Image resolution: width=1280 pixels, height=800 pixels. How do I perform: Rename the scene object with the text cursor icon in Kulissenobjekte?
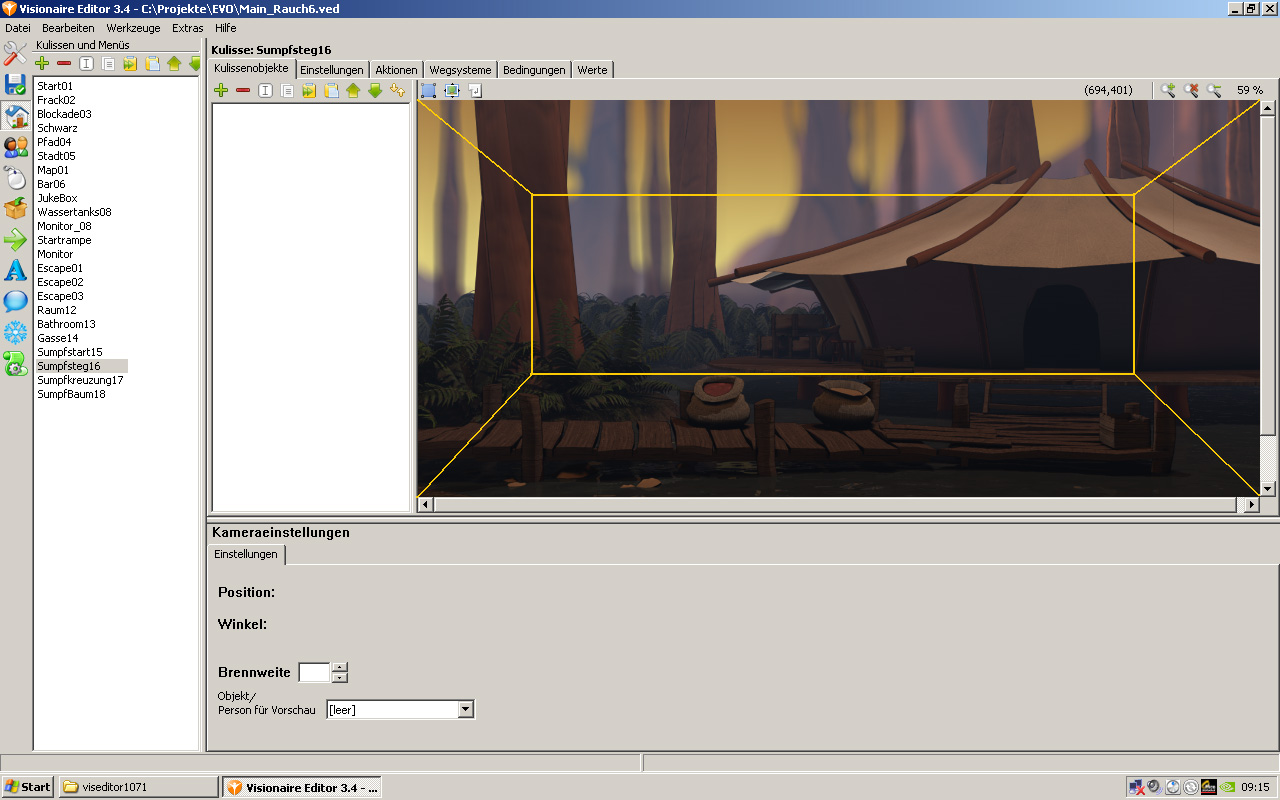click(x=265, y=91)
